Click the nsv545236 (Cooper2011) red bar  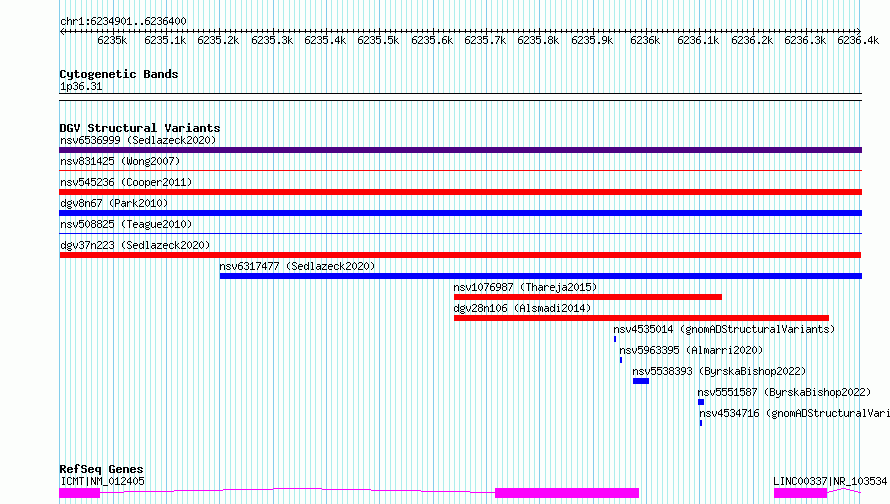460,192
